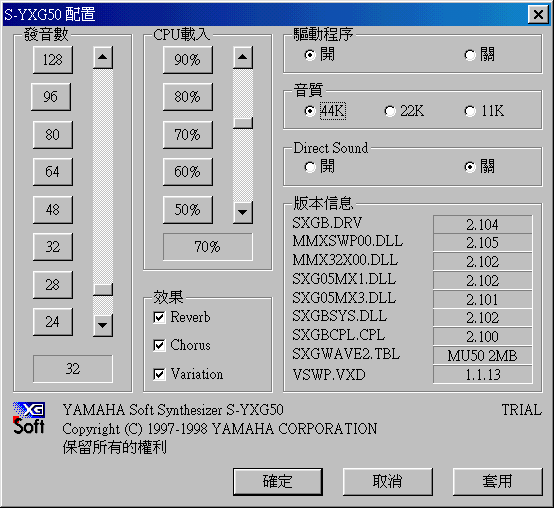Click the 70% CPU load preset button
The image size is (554, 508).
coord(188,135)
